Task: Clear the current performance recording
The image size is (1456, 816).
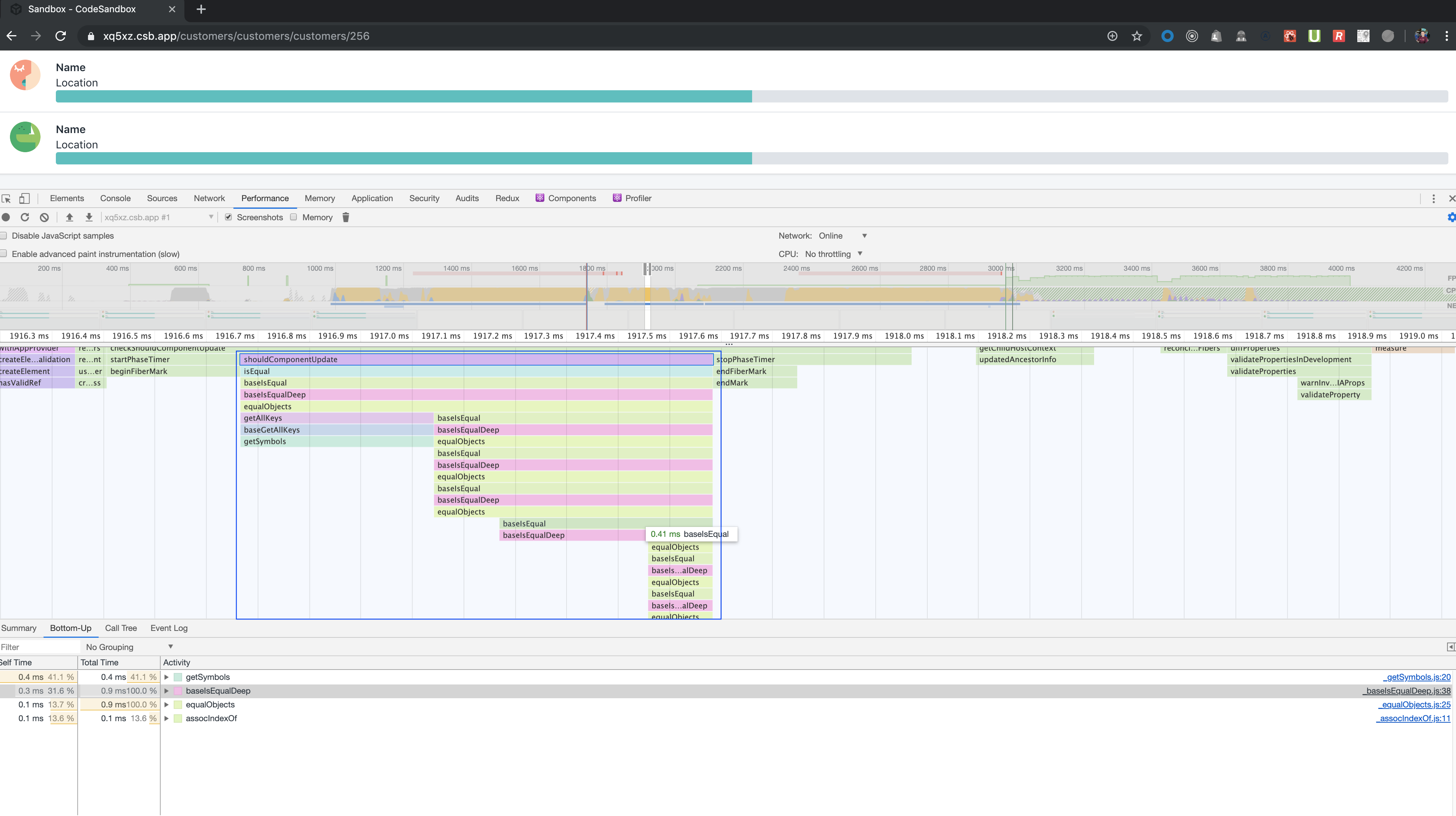Action: tap(44, 217)
